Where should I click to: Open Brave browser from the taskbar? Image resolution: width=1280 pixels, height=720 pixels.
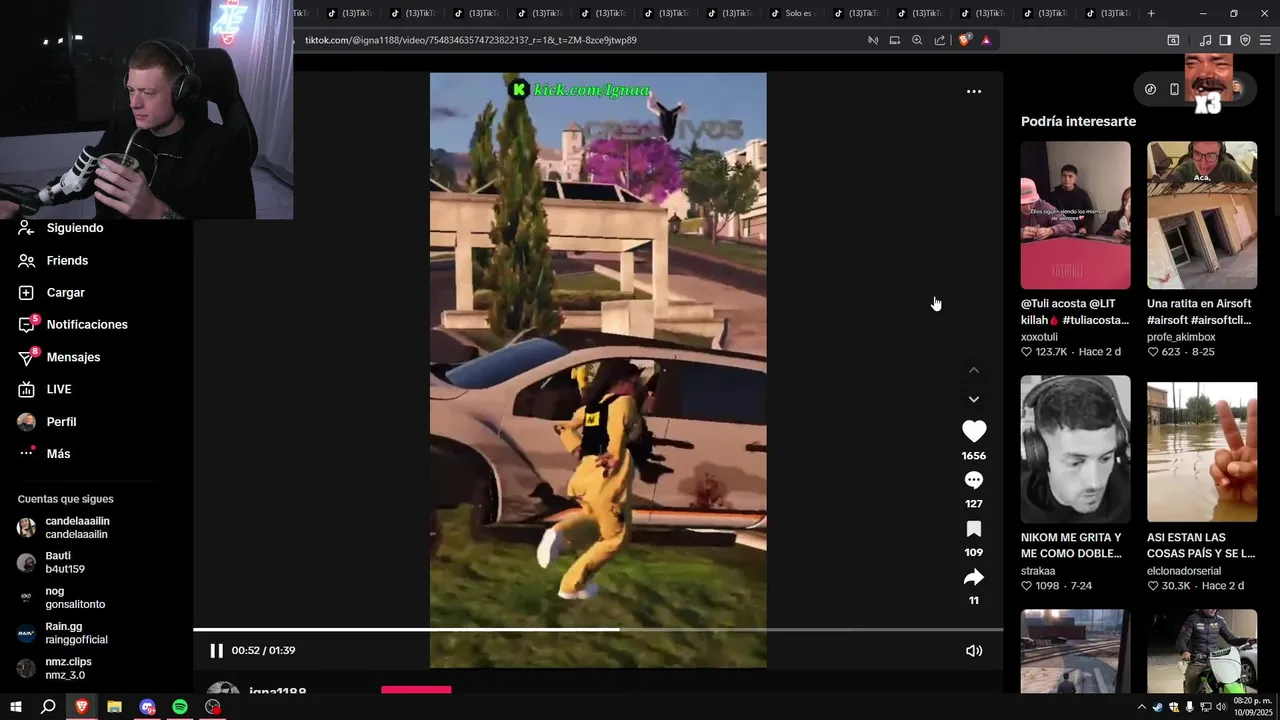81,707
